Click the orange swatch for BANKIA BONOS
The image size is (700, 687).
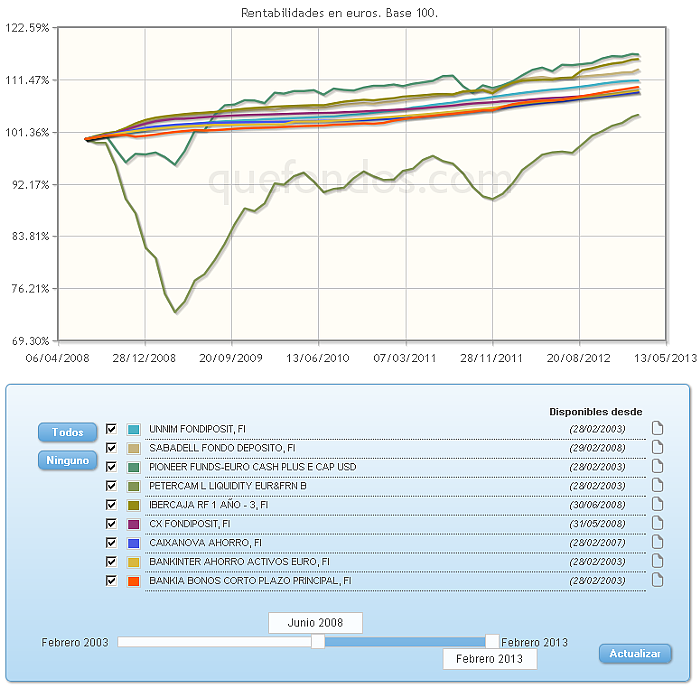pyautogui.click(x=133, y=581)
